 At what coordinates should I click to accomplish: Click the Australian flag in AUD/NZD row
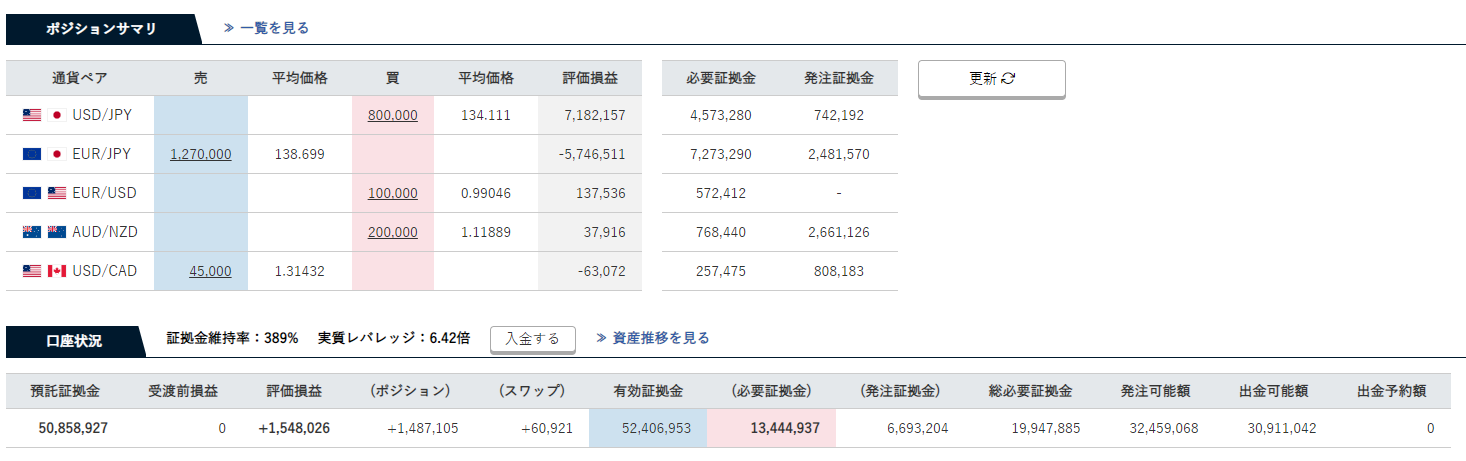[x=32, y=233]
